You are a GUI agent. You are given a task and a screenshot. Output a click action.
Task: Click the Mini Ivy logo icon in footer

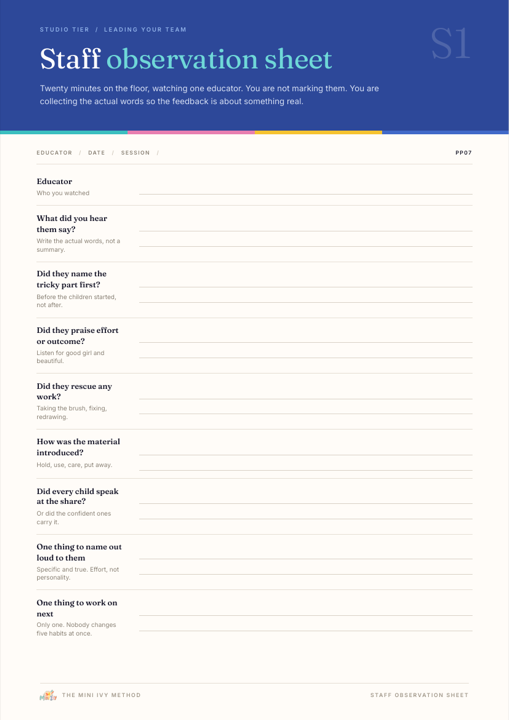point(48,695)
